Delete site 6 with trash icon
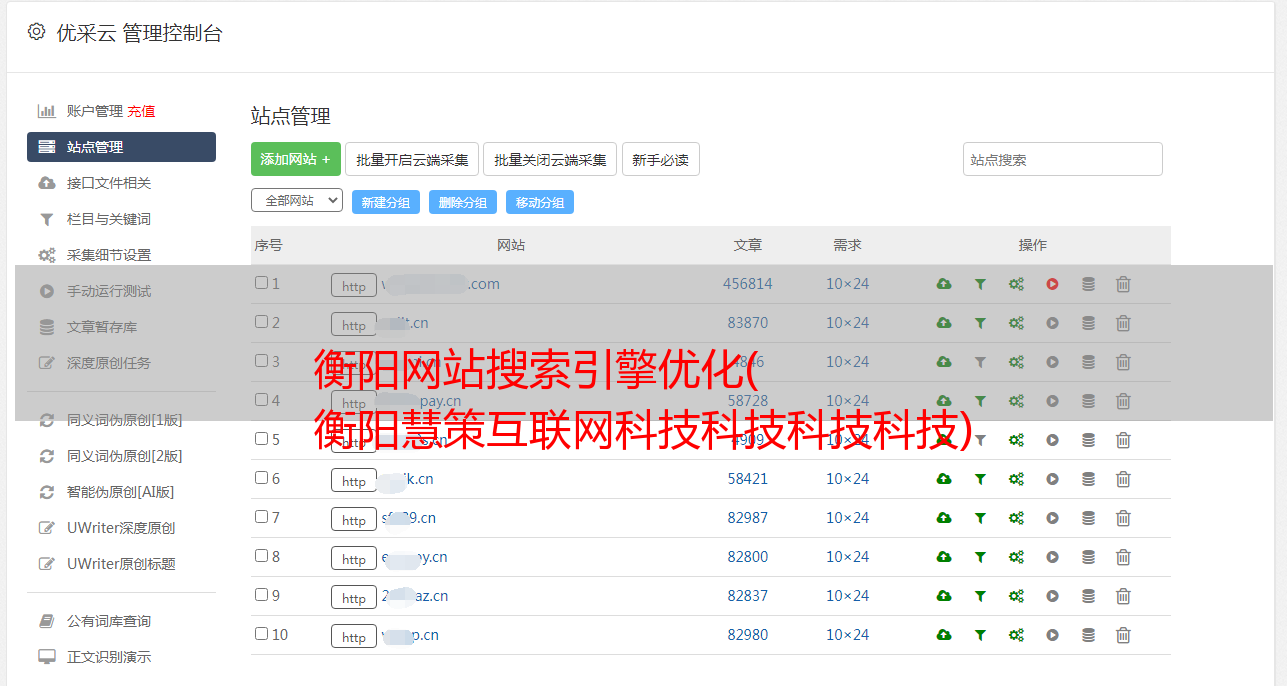Viewport: 1287px width, 686px height. 1123,479
